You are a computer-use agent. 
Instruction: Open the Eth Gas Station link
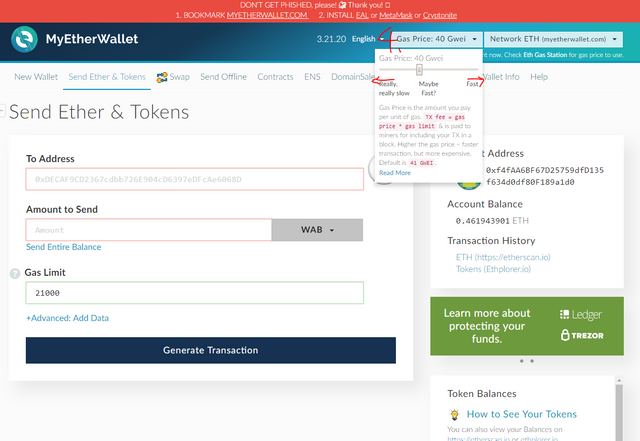545,55
